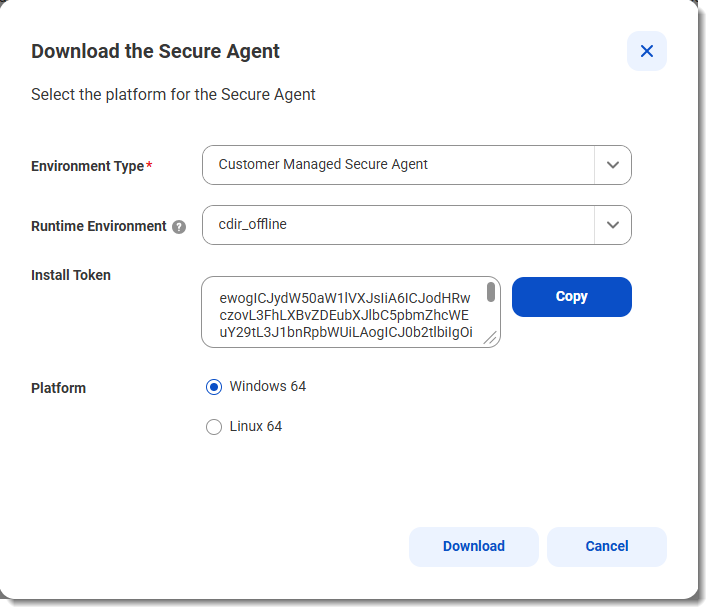Click the Runtime Environment label text
The height and width of the screenshot is (607, 706).
pos(99,226)
